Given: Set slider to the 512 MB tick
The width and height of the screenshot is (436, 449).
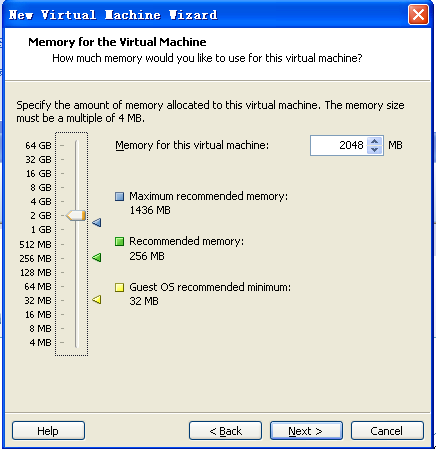Looking at the screenshot, I should point(76,244).
